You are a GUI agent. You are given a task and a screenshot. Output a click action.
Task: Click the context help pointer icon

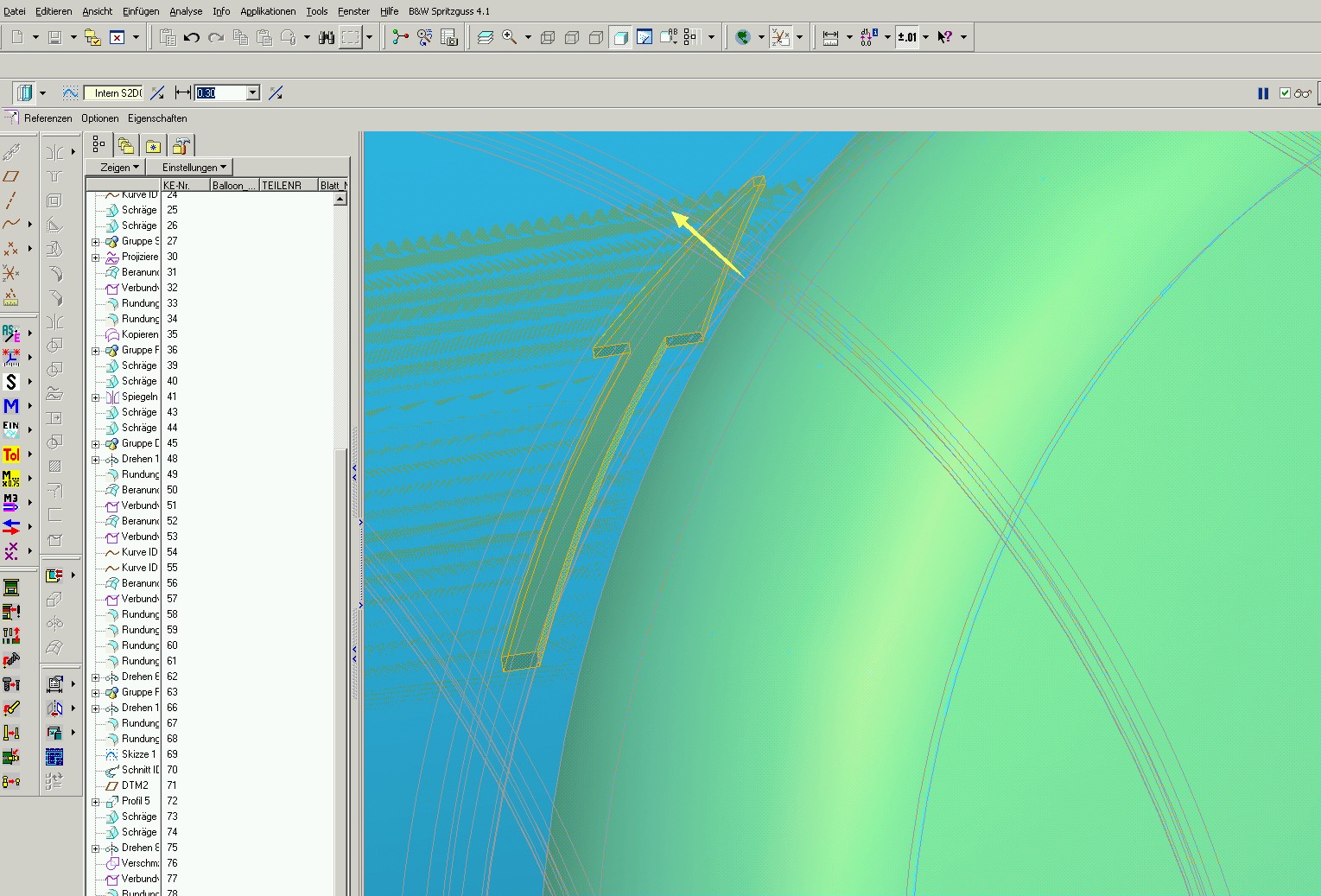[x=945, y=37]
